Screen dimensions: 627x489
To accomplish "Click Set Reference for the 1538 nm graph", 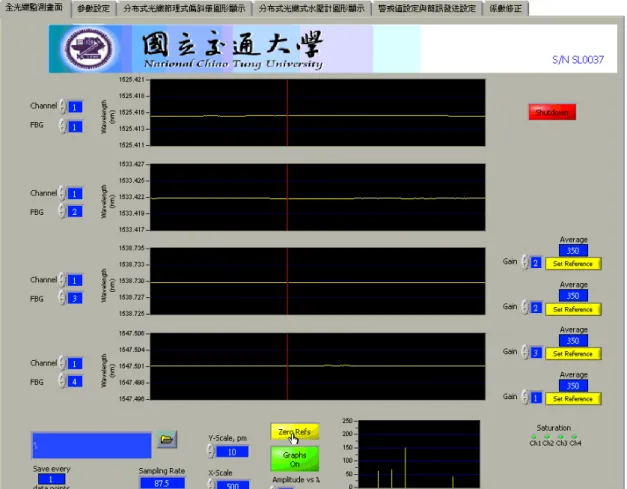I will 573,354.
